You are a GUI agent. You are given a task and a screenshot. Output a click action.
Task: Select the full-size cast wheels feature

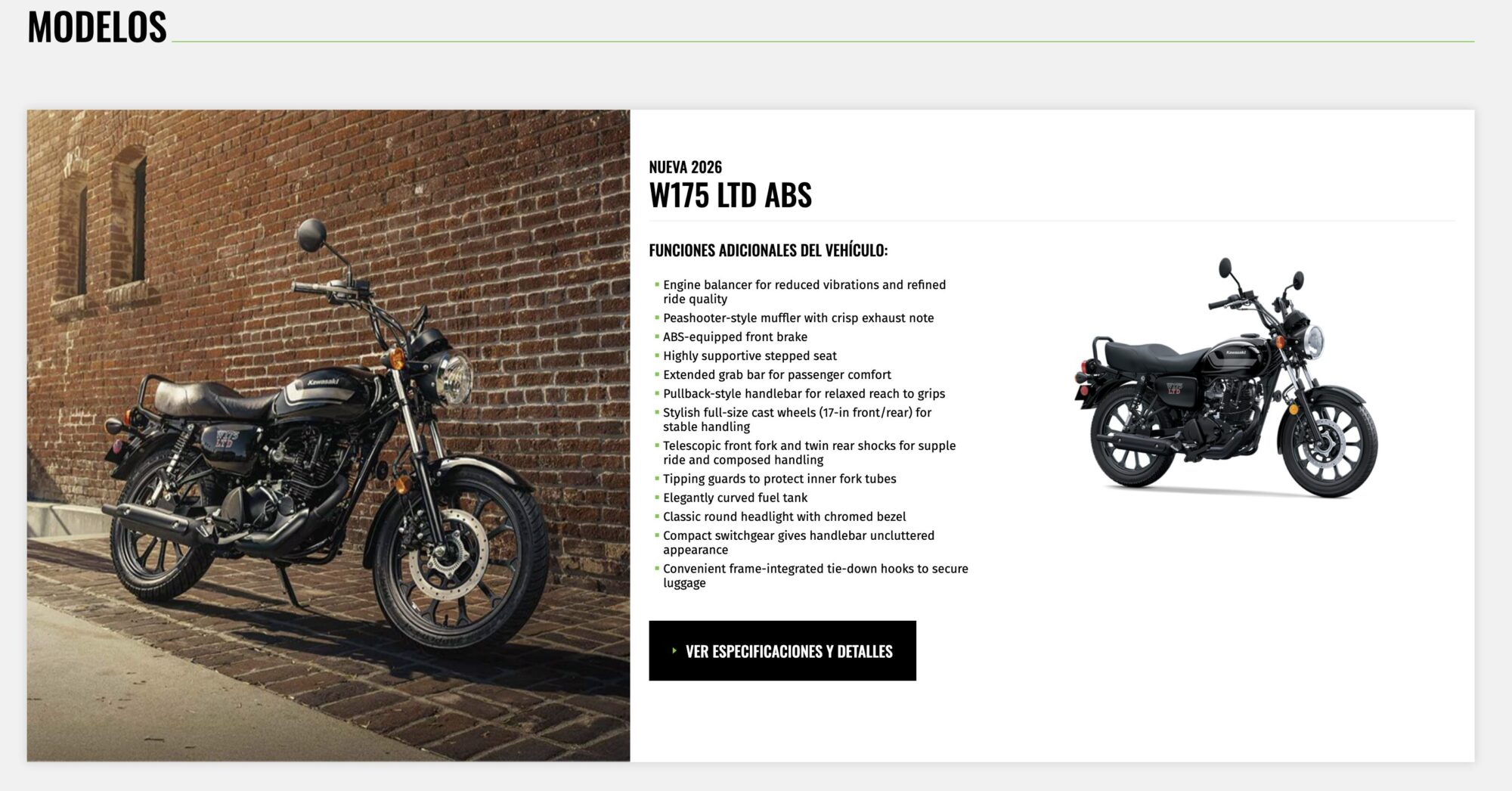click(x=797, y=420)
